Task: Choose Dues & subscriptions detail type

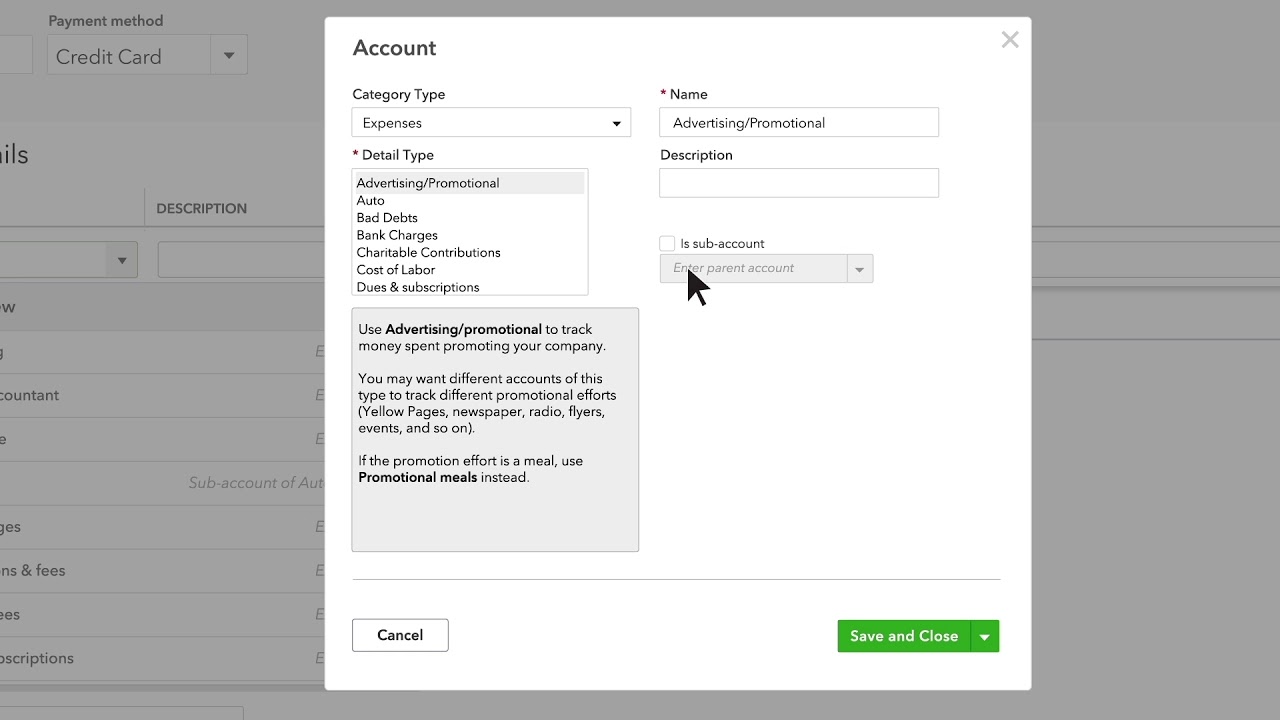Action: (418, 287)
